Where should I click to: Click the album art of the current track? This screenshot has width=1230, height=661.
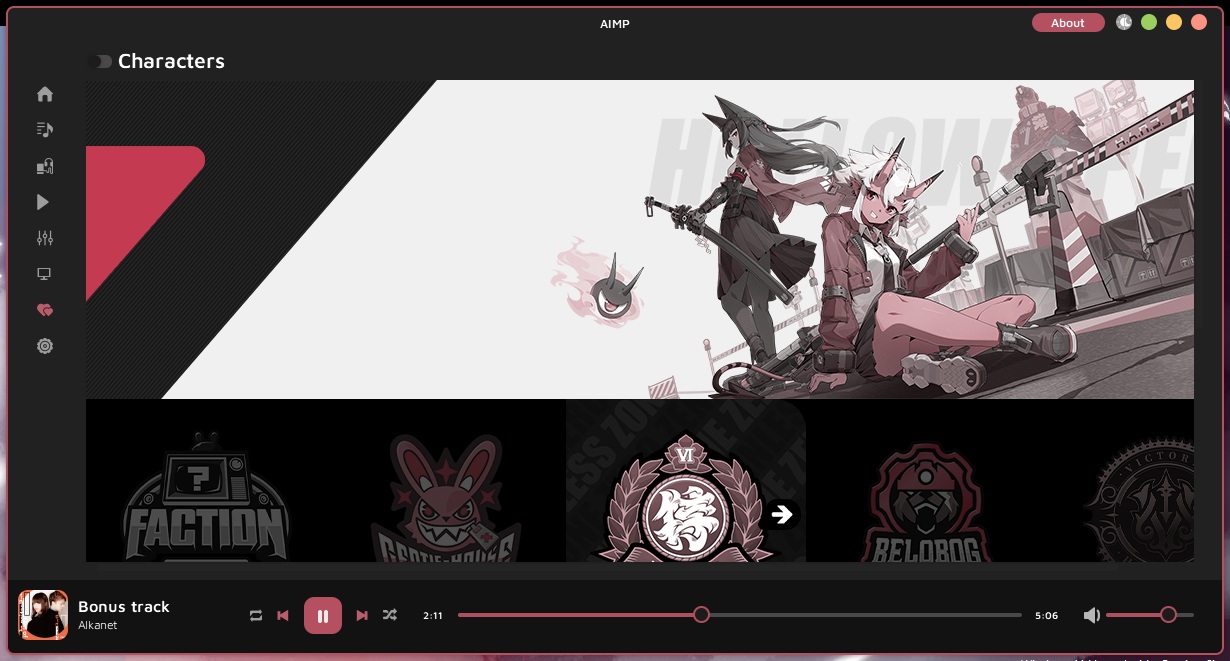click(43, 615)
